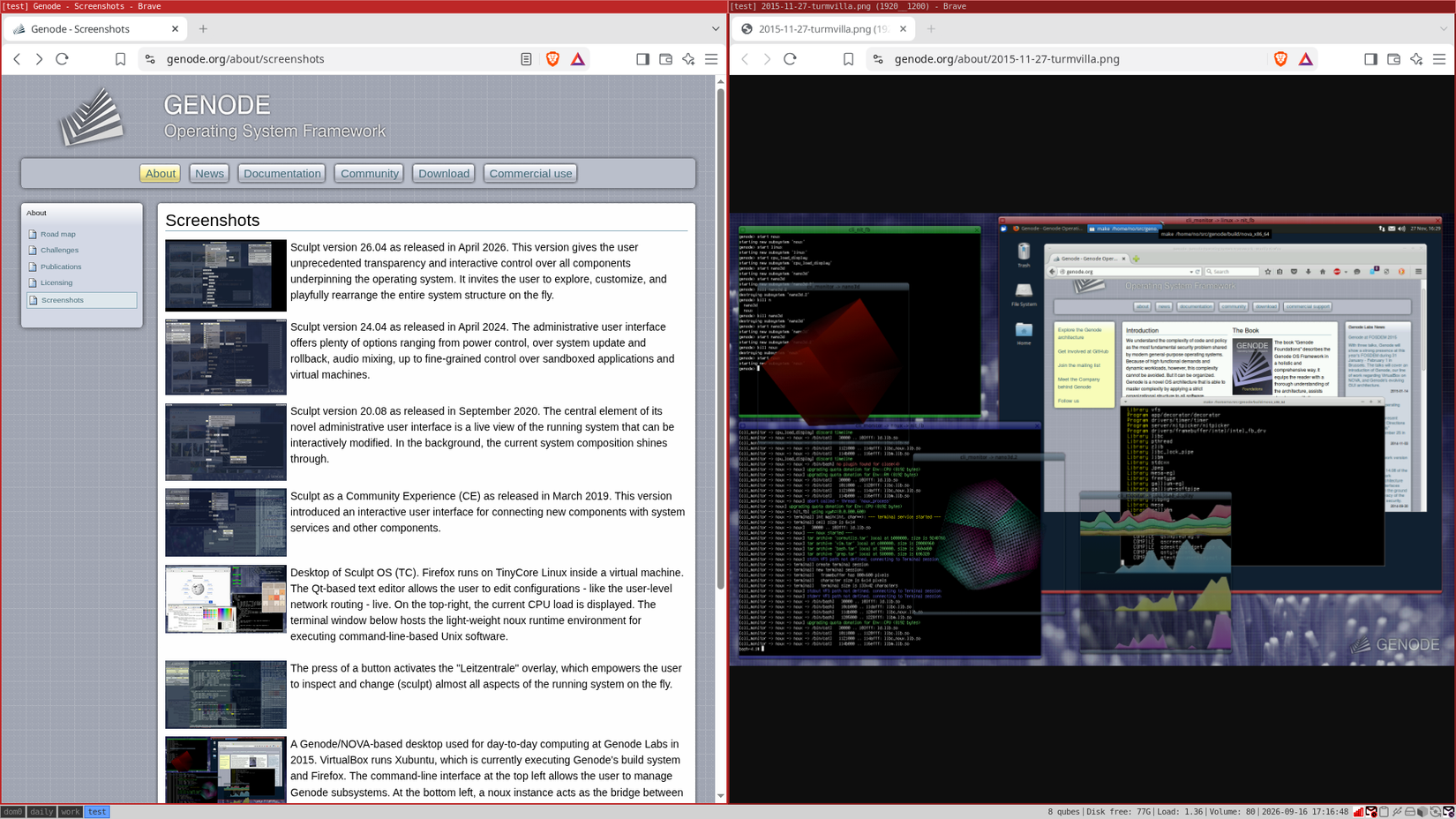Open a new tab in the turmvilla.png window

pyautogui.click(x=931, y=29)
